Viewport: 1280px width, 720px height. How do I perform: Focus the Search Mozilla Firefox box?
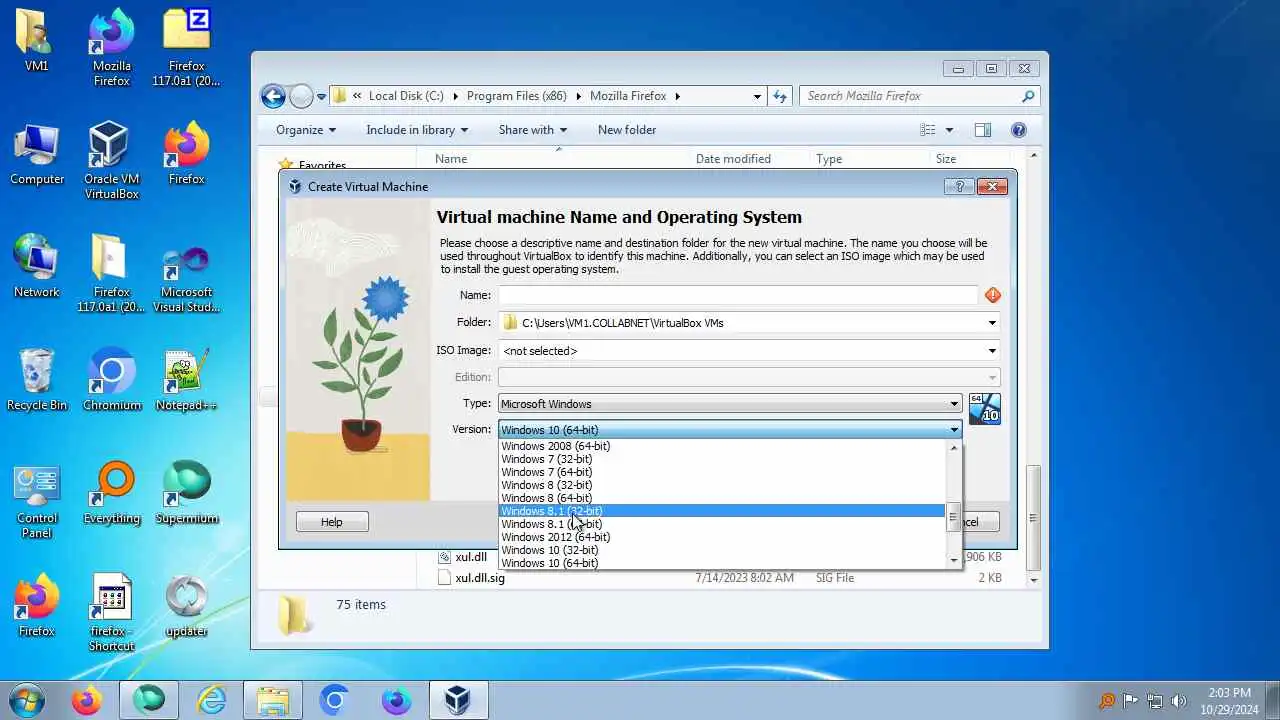coord(919,96)
